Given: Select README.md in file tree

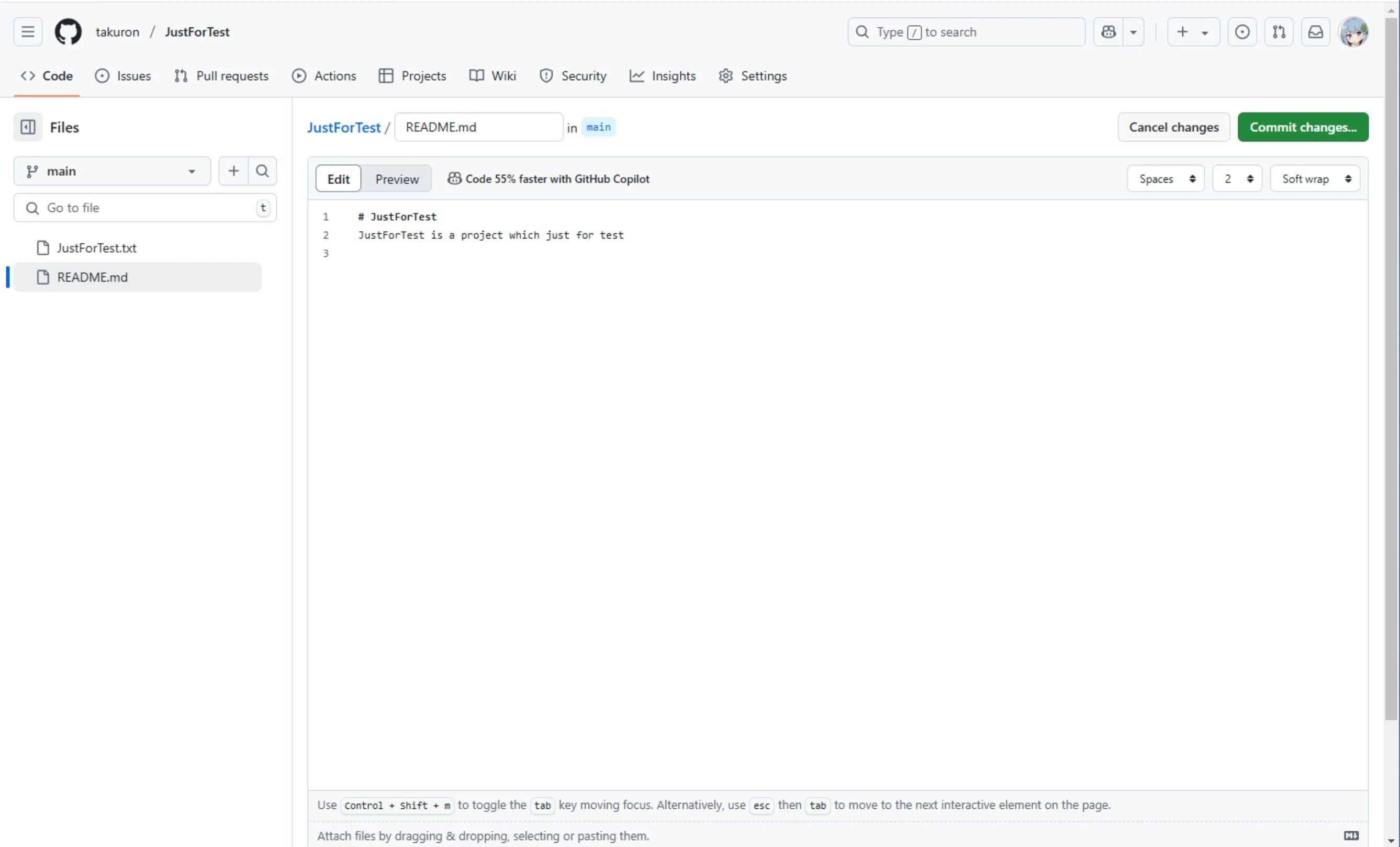Looking at the screenshot, I should pos(137,277).
